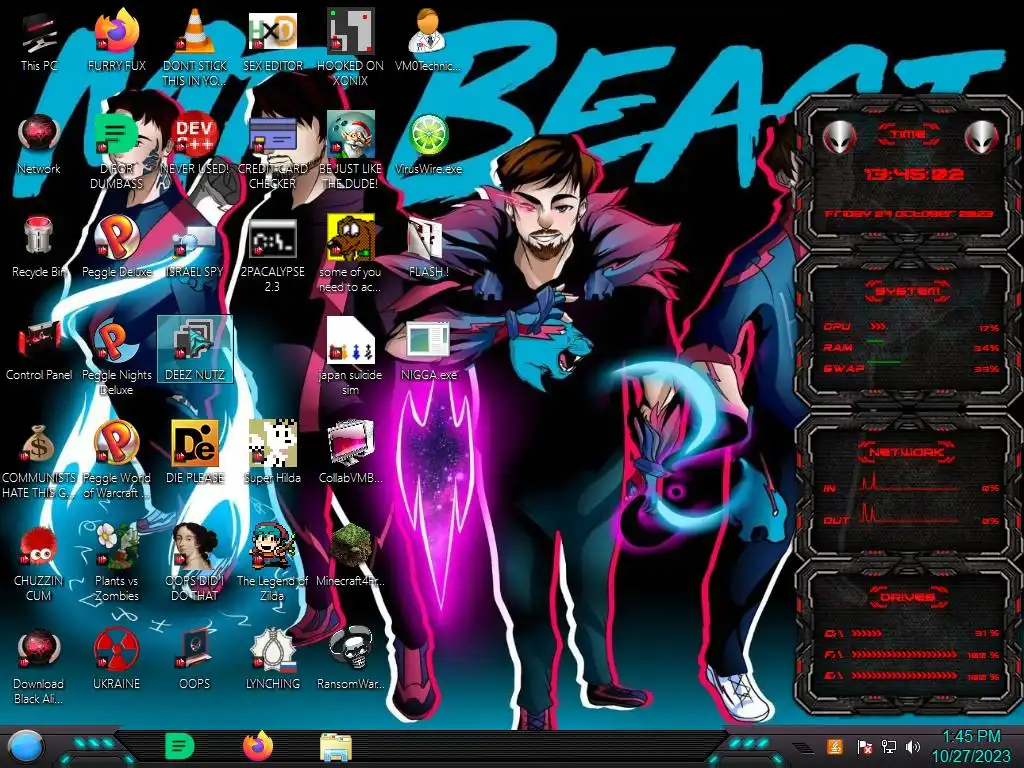The height and width of the screenshot is (768, 1024).
Task: Click the DRIVES widget header
Action: tap(908, 598)
